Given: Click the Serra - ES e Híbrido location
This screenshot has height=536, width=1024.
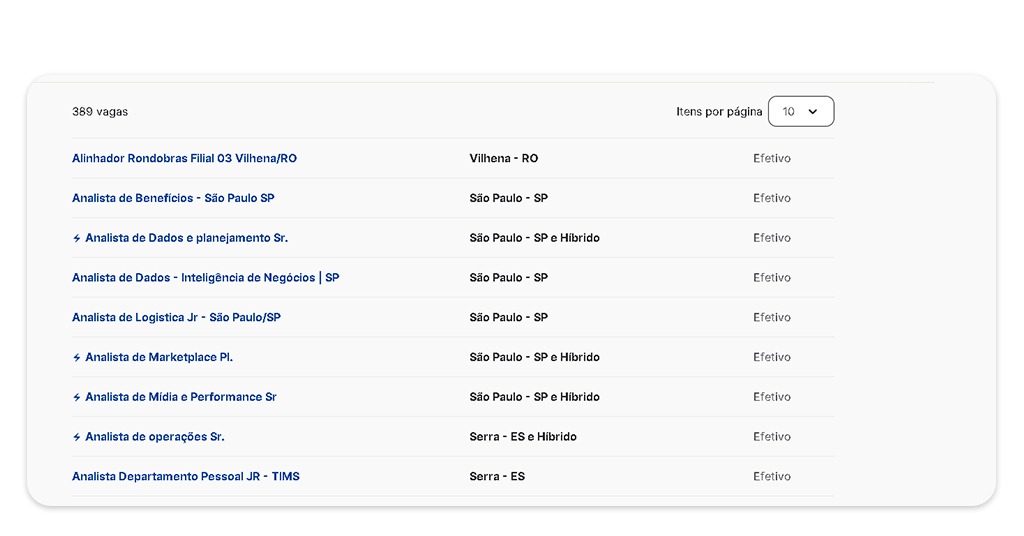Looking at the screenshot, I should coord(522,437).
